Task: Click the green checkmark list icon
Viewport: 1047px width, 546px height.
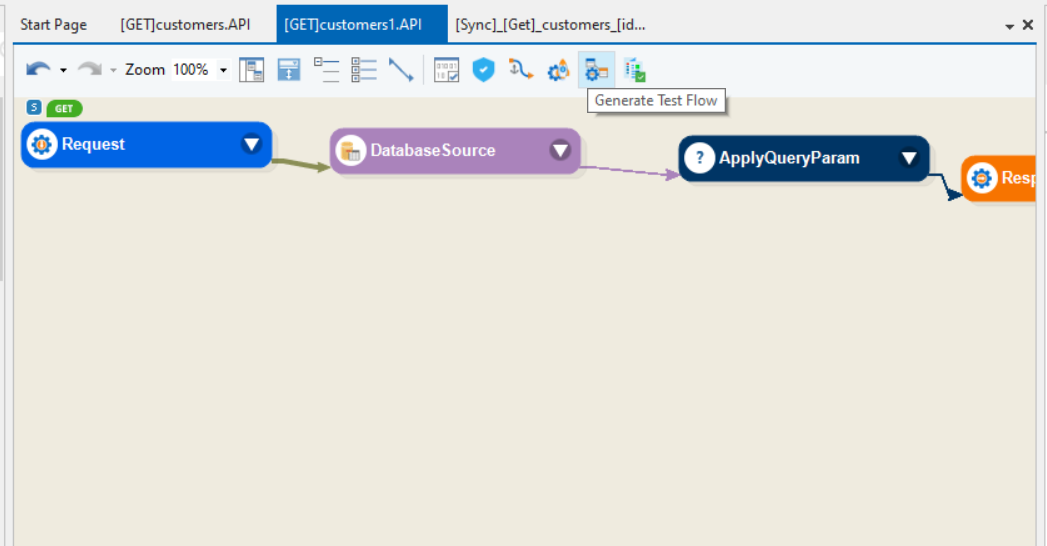Action: click(x=635, y=70)
